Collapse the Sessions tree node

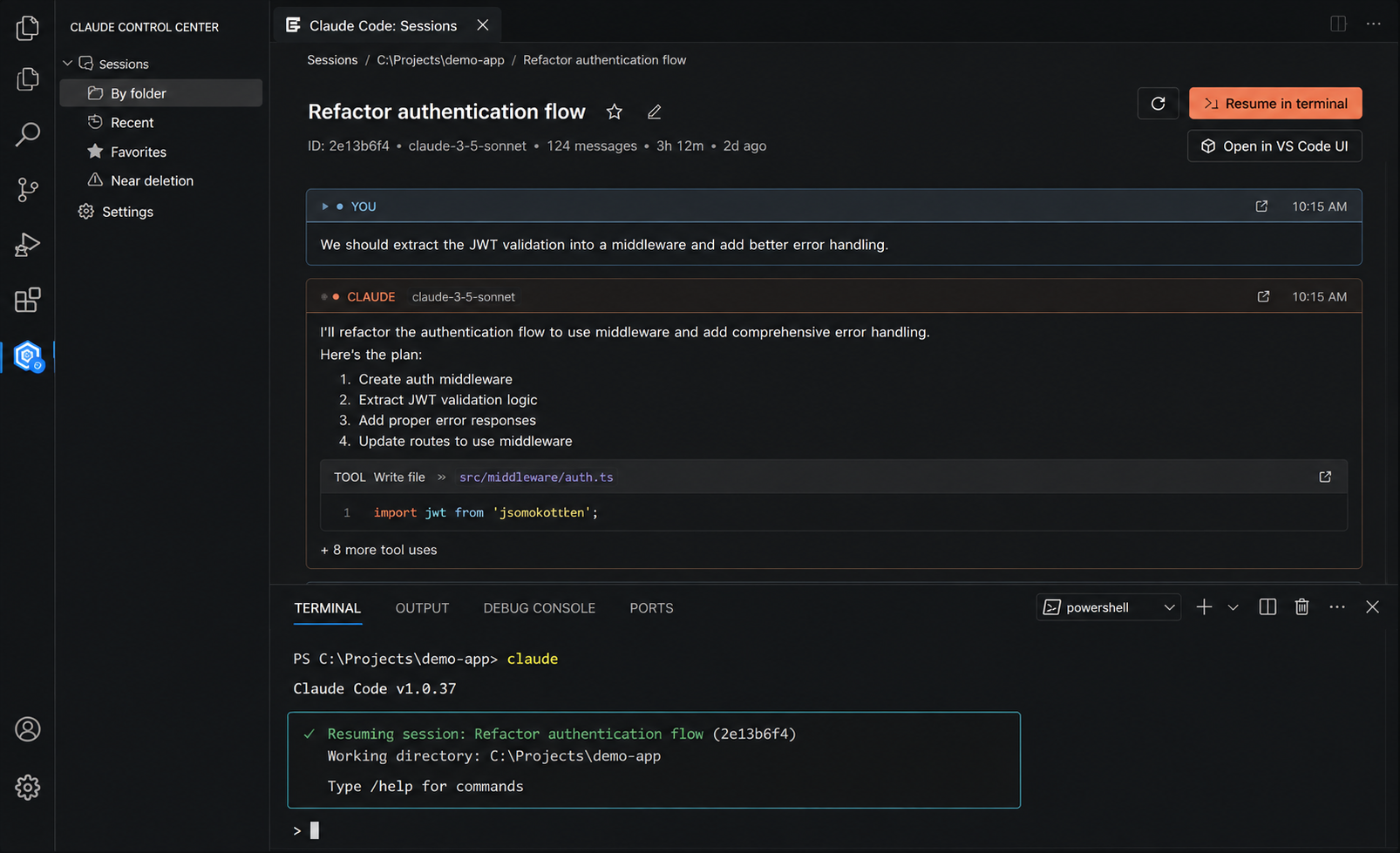(68, 64)
